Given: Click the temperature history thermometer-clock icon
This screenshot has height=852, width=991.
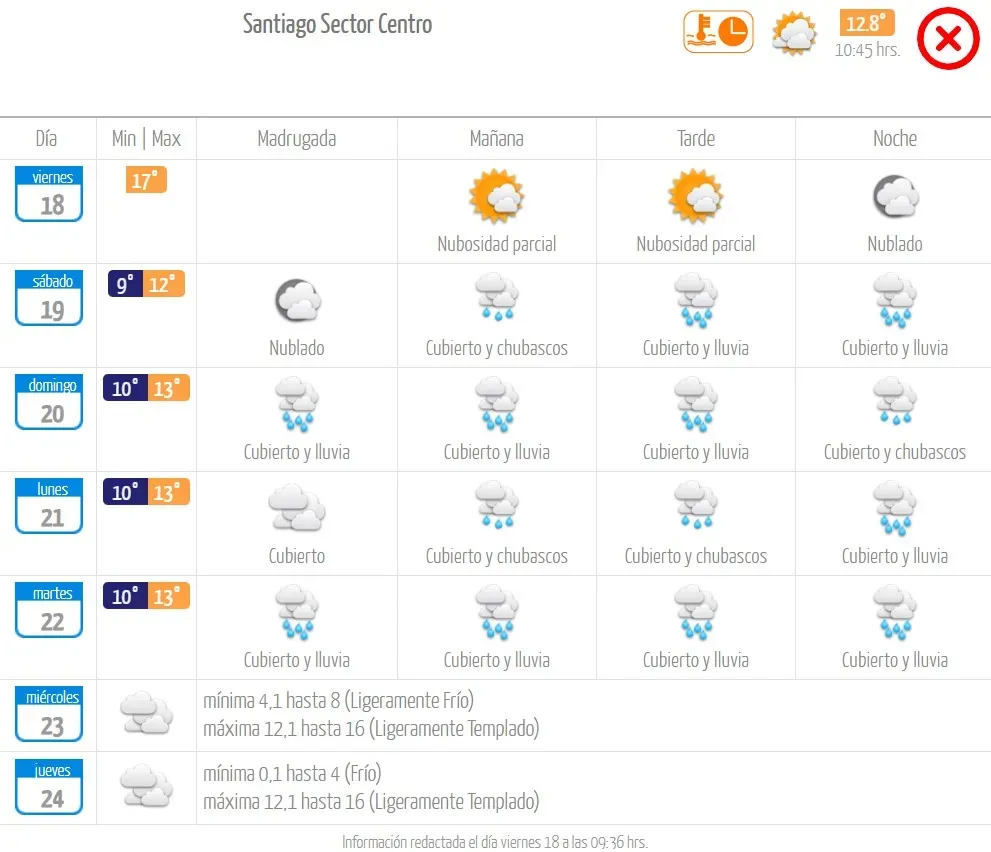Looking at the screenshot, I should click(x=718, y=32).
